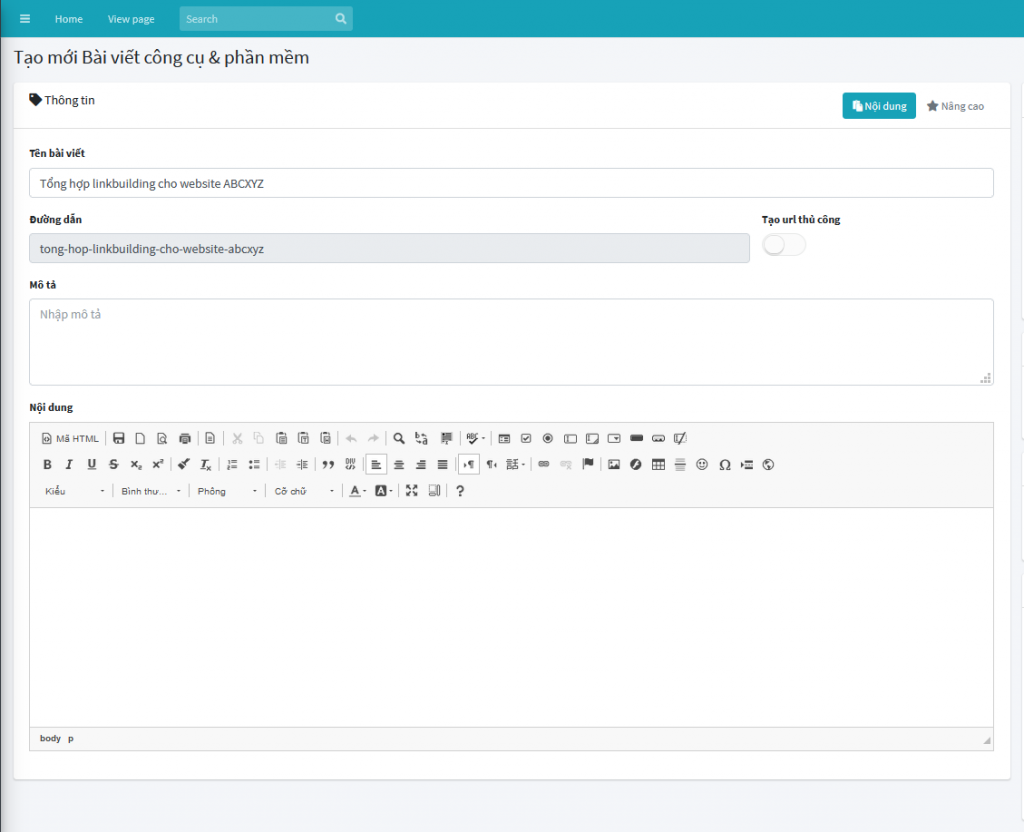The image size is (1024, 832).
Task: Insert a smiley emoticon
Action: tap(702, 464)
